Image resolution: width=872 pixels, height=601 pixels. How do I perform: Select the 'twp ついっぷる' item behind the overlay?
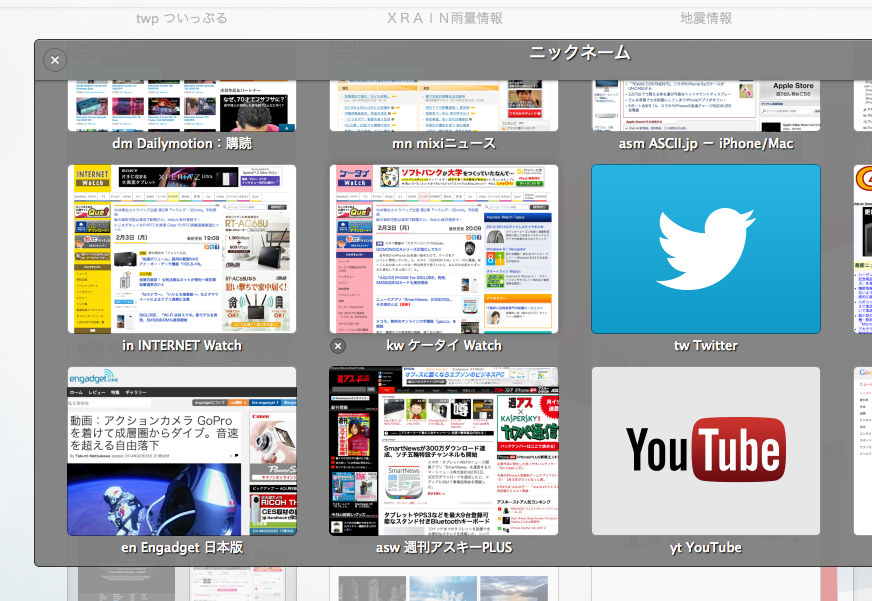click(x=182, y=18)
